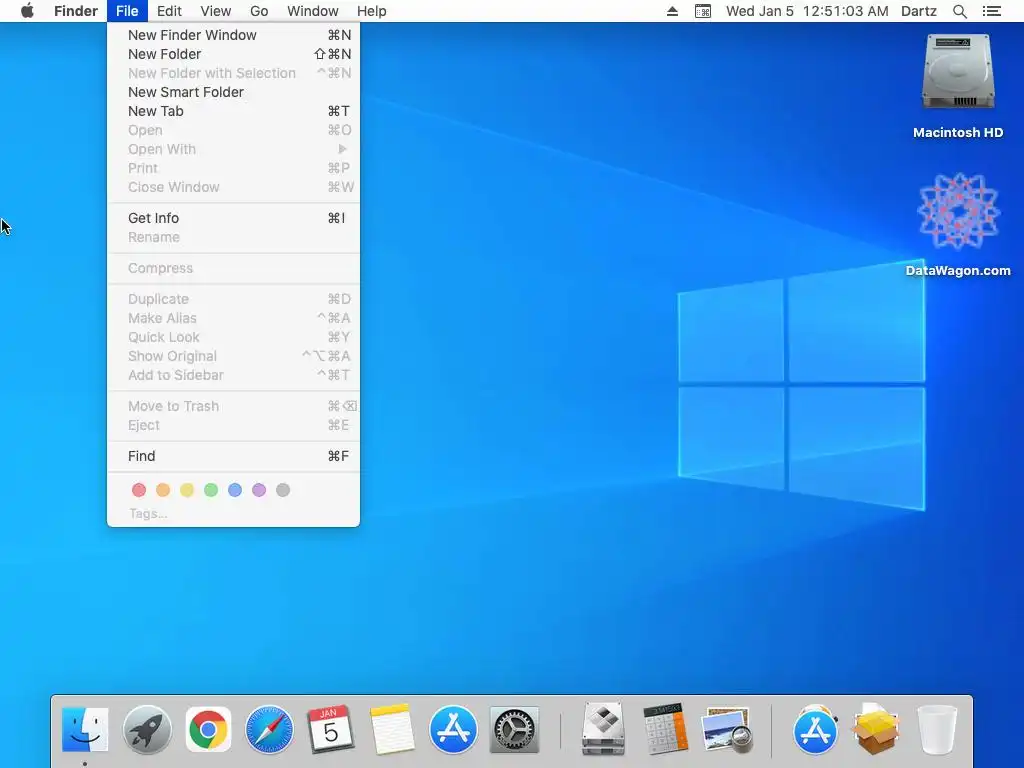Open Calculator in the Dock

665,729
